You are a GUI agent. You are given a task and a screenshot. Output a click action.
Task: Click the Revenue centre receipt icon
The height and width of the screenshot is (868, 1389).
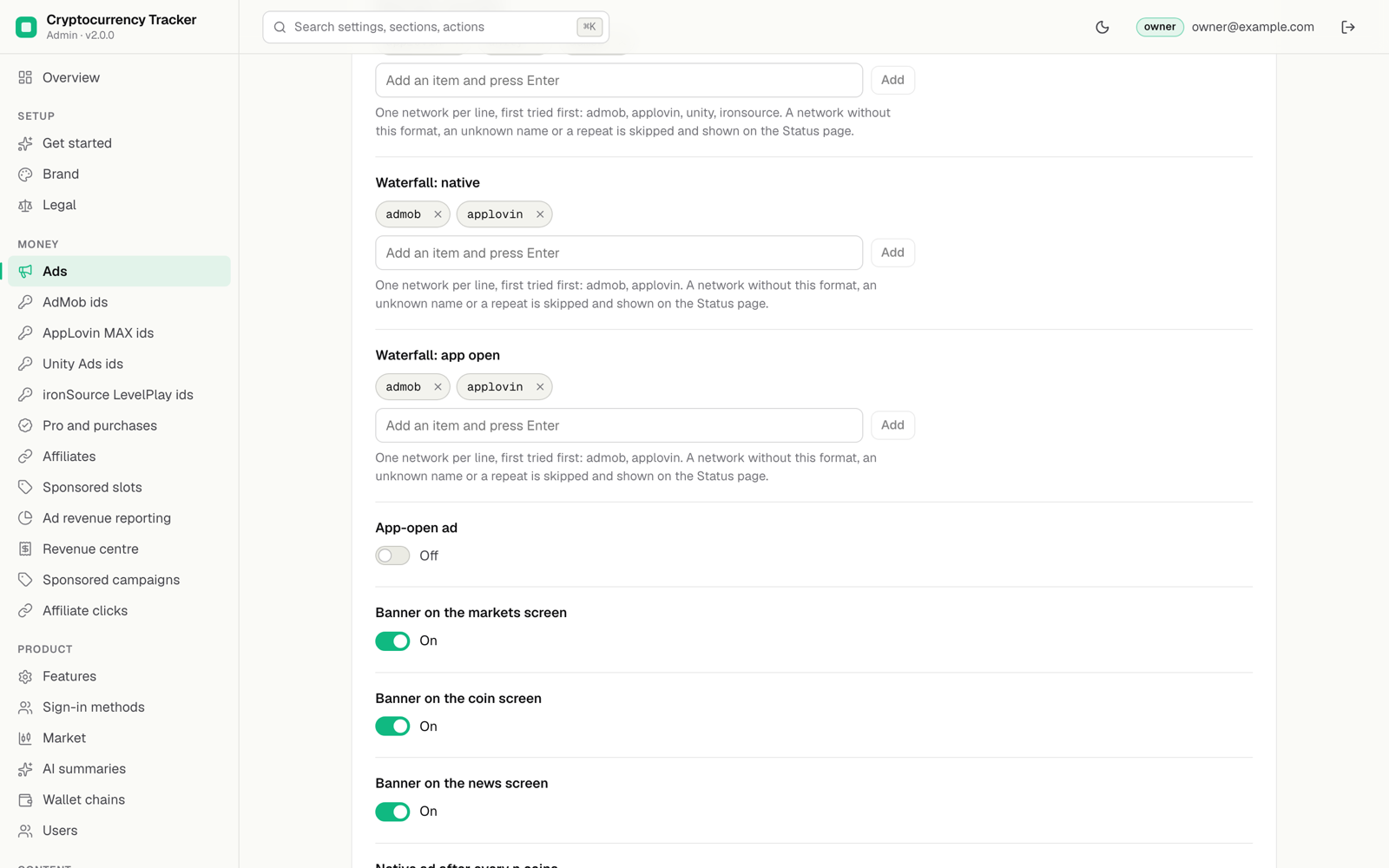click(x=25, y=549)
